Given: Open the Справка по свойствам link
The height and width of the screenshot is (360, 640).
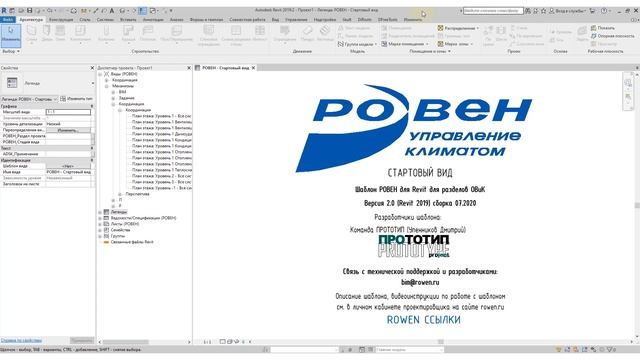Looking at the screenshot, I should click(x=21, y=340).
